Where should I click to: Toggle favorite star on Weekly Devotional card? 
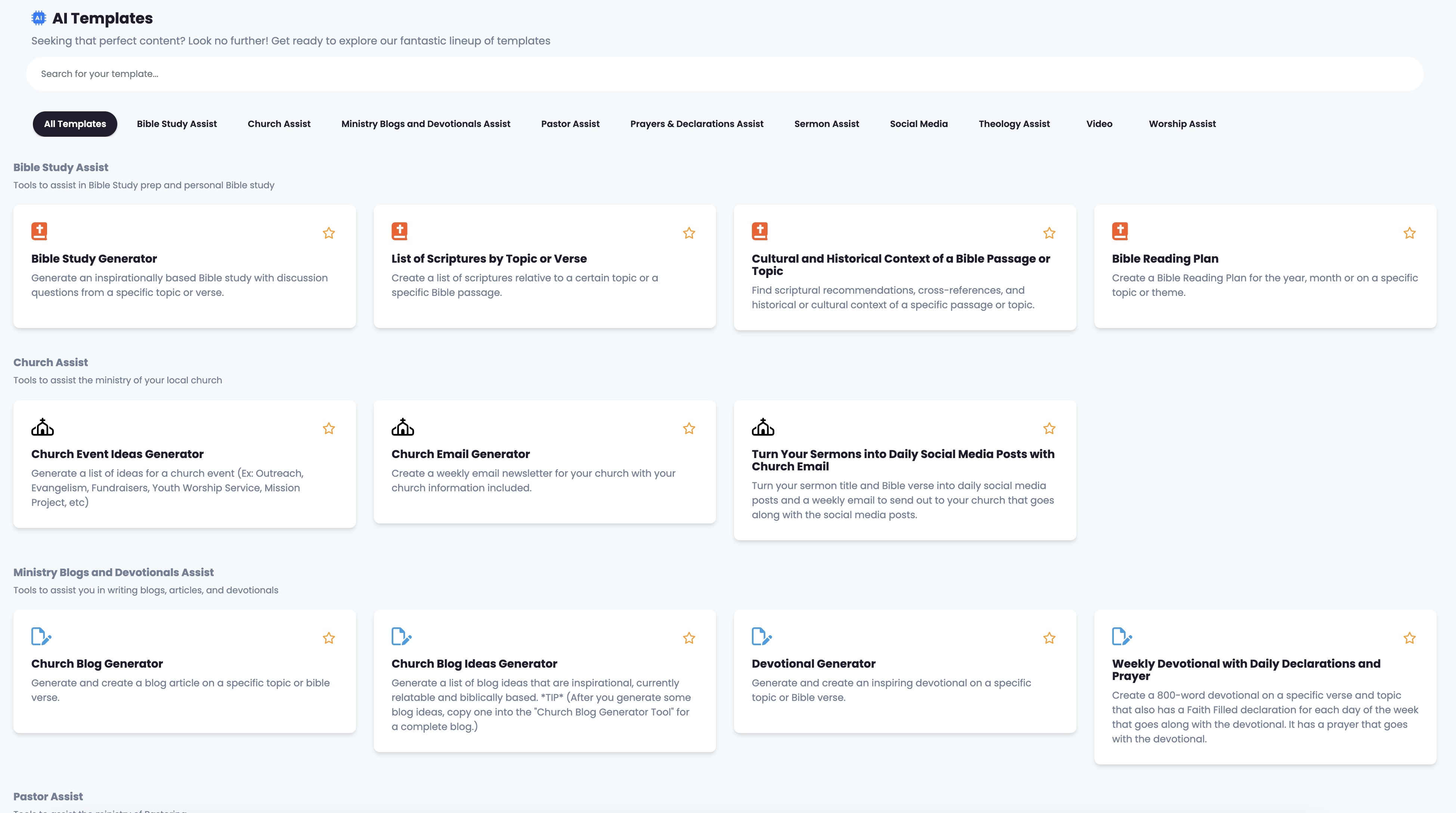click(x=1409, y=638)
